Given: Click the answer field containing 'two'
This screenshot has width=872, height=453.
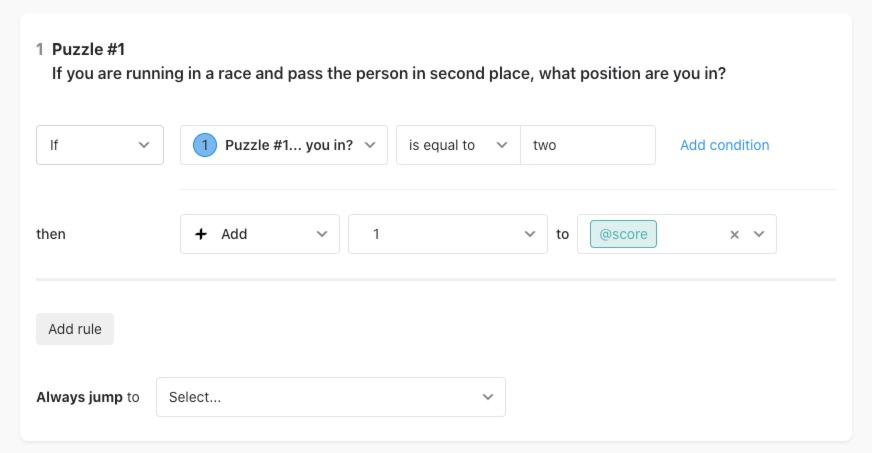Looking at the screenshot, I should click(x=588, y=145).
